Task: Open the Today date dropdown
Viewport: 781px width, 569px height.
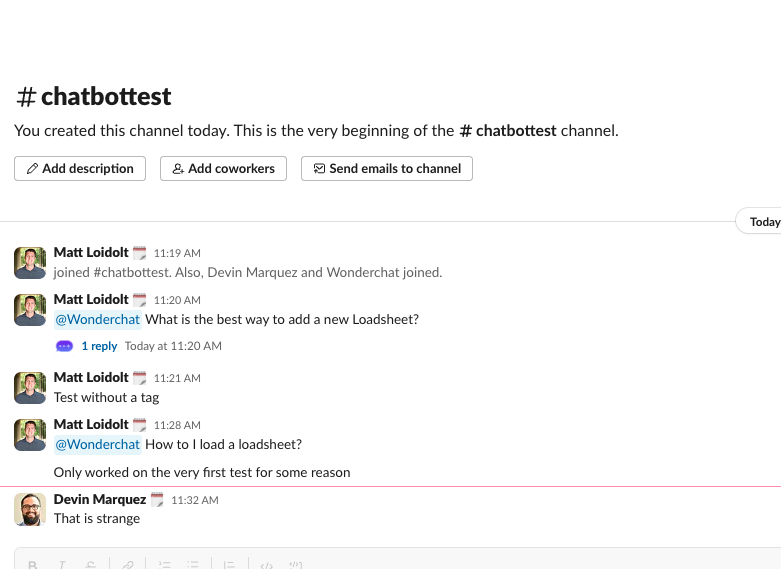Action: [x=763, y=222]
